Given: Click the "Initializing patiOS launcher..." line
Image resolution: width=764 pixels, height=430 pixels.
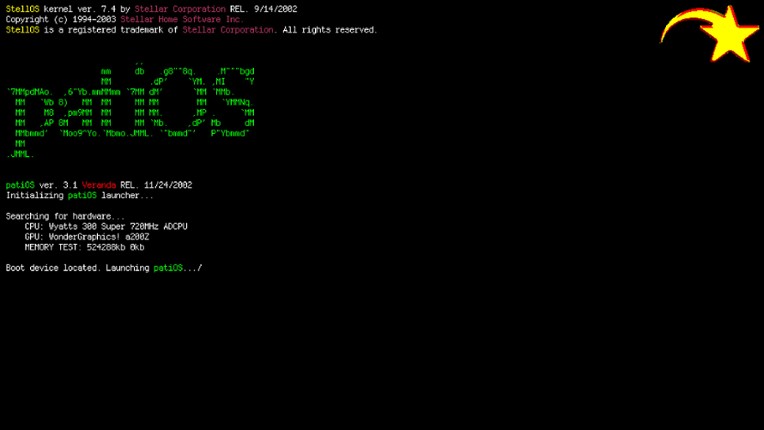Looking at the screenshot, I should 80,195.
